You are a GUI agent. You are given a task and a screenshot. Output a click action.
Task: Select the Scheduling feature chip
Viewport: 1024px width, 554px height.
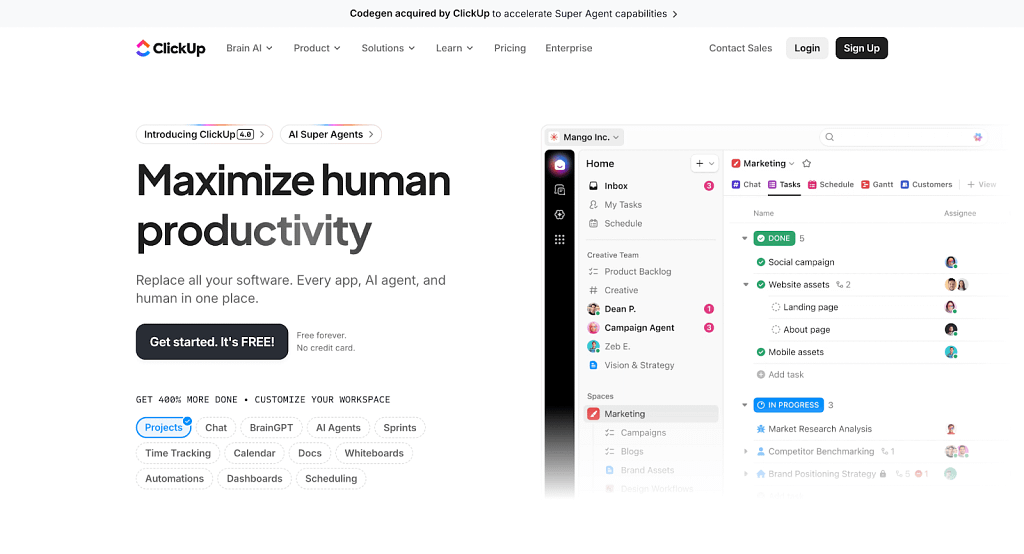coord(331,479)
